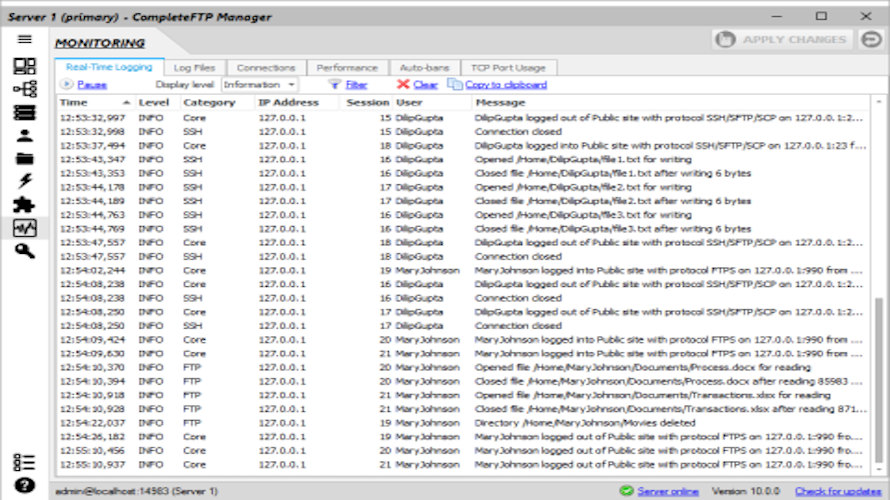Click the Monitoring activity graph icon
The height and width of the screenshot is (500, 890).
24,228
